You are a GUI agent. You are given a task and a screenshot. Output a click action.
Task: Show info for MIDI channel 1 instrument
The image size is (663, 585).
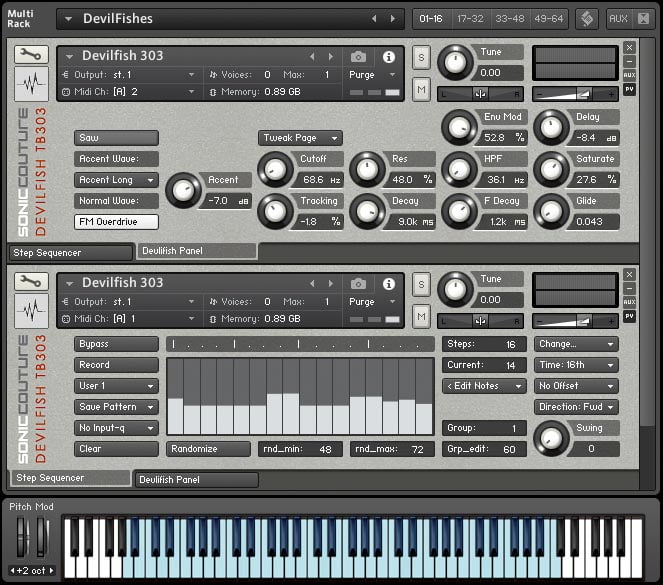[389, 284]
